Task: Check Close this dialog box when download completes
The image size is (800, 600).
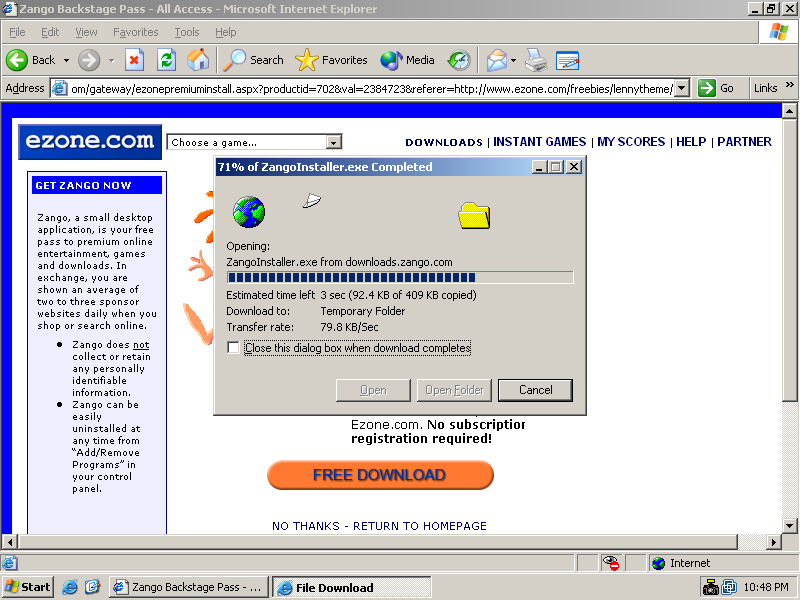Action: [233, 347]
